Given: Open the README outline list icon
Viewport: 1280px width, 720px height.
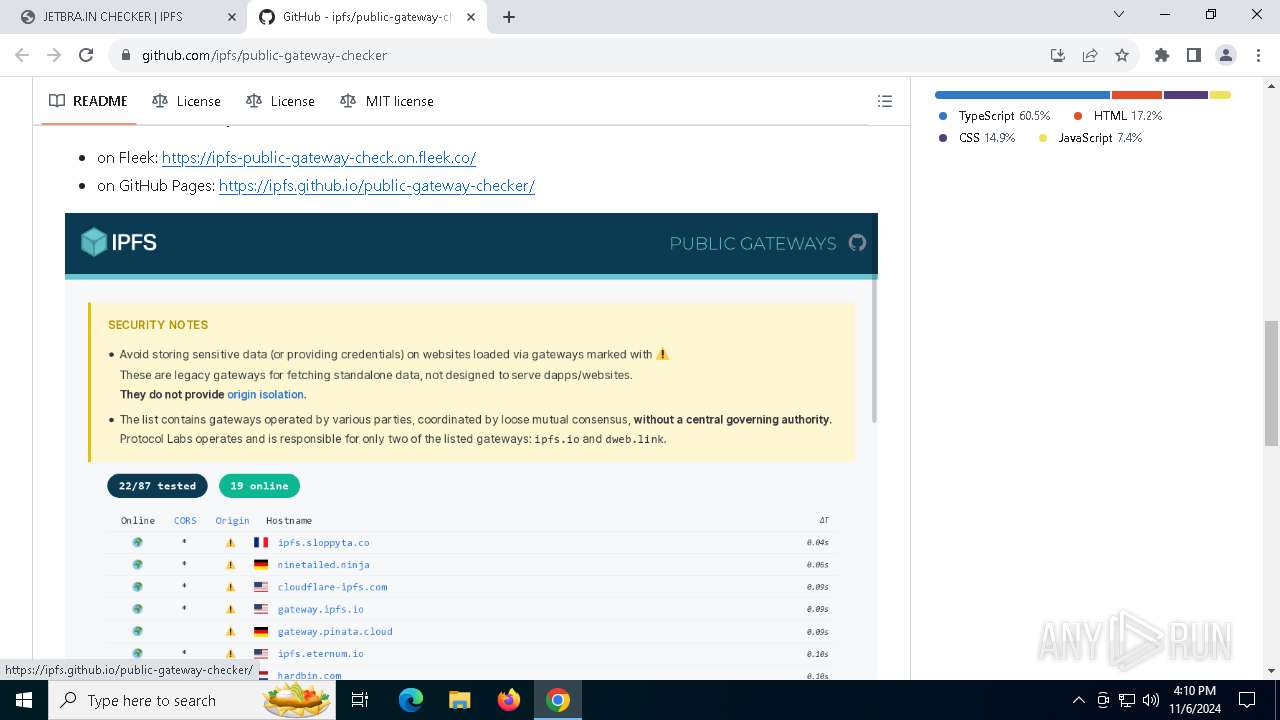Looking at the screenshot, I should pyautogui.click(x=884, y=101).
